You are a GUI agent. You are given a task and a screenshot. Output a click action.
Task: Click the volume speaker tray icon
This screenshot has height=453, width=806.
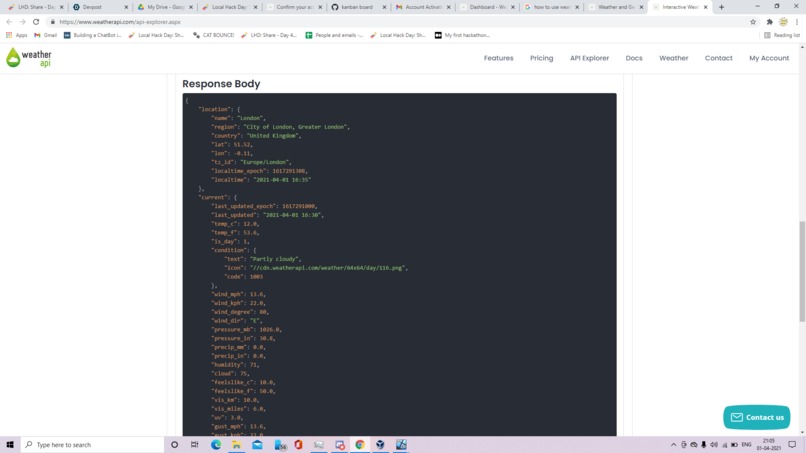714,445
